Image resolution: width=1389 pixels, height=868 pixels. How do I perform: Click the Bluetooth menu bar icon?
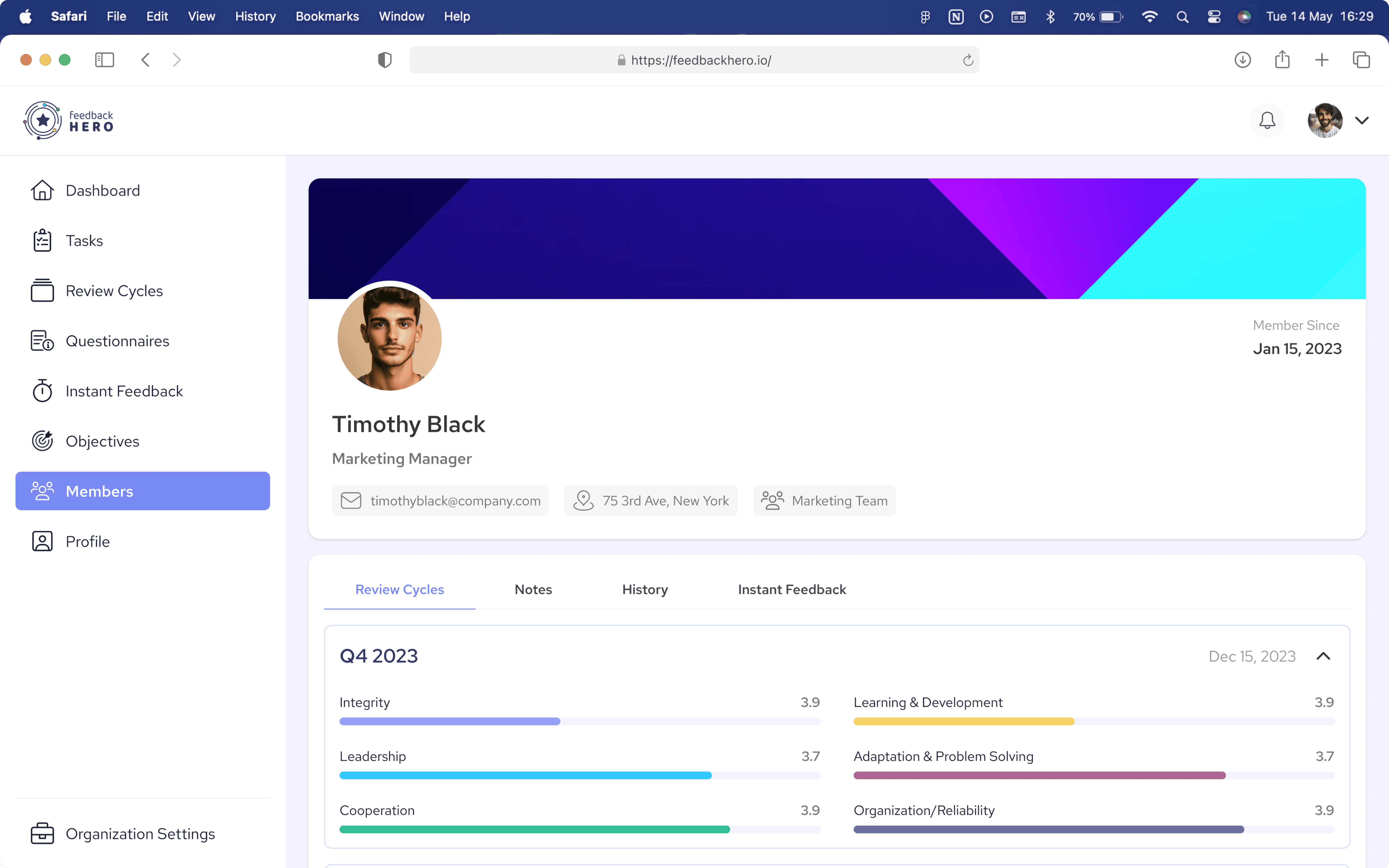click(1050, 17)
